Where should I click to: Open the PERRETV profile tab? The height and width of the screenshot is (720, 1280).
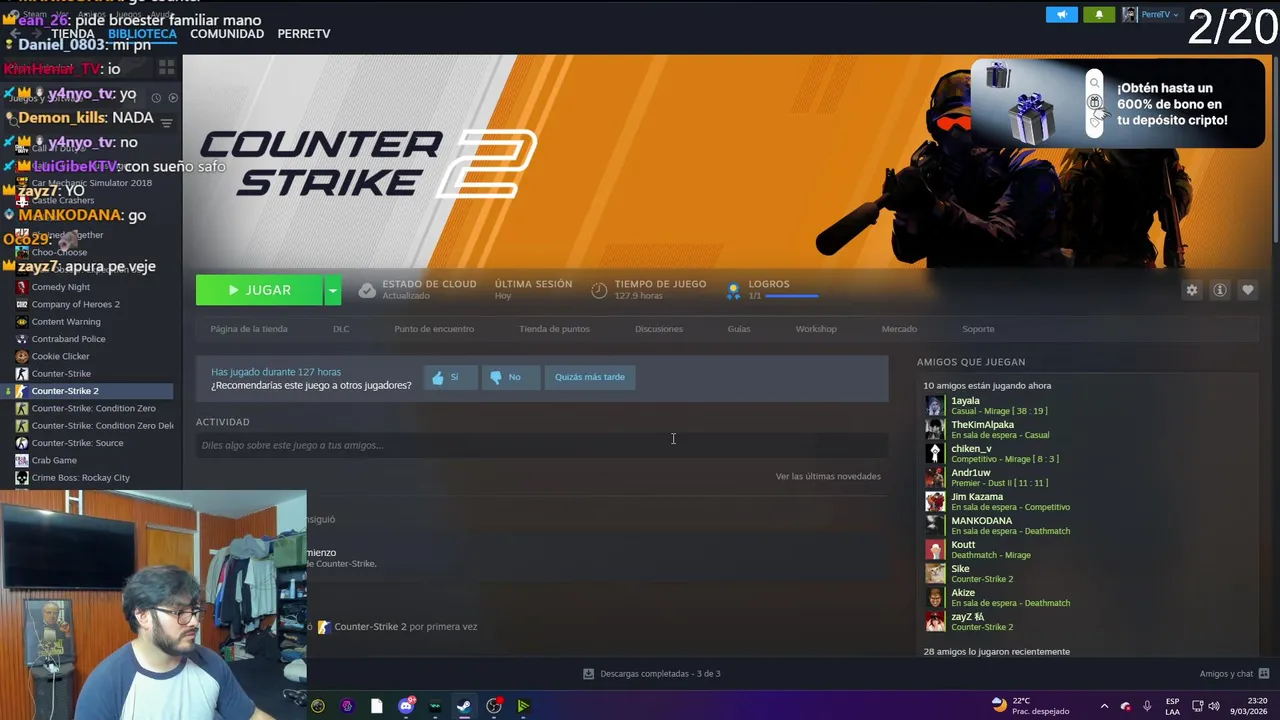304,34
